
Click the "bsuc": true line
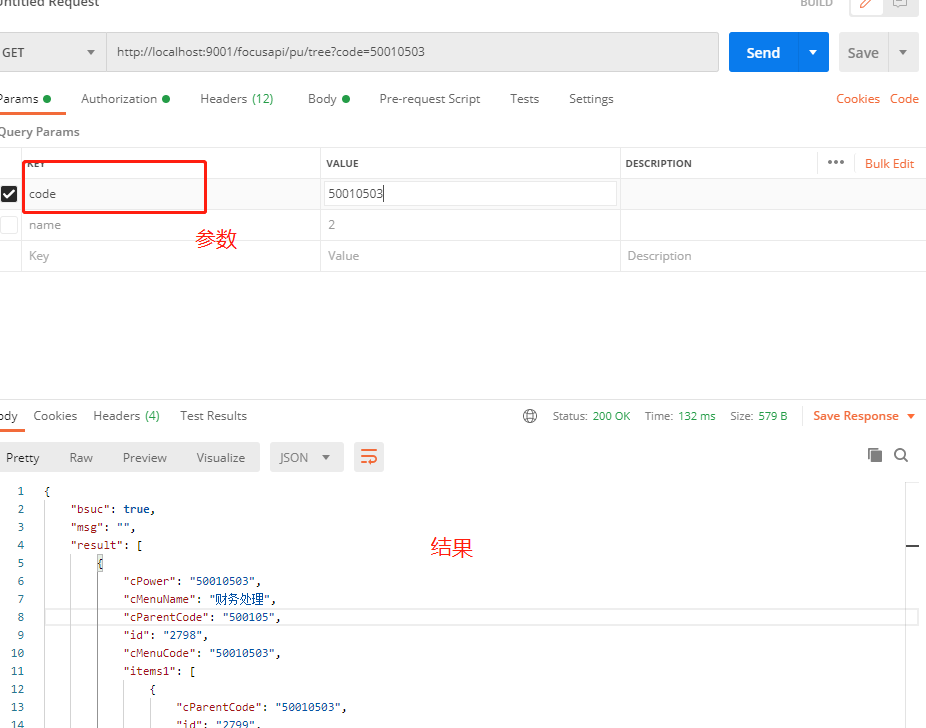pos(113,509)
